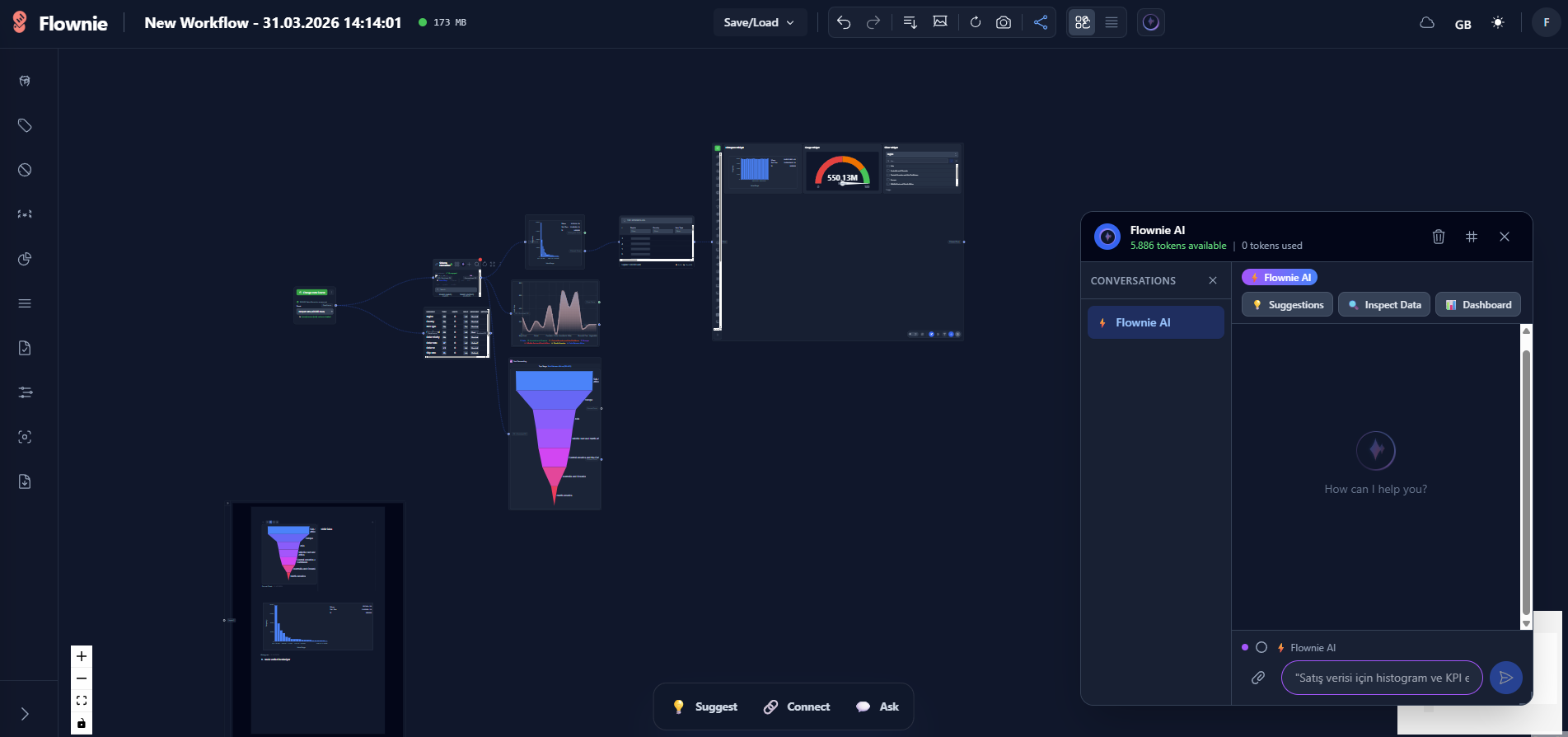Focus the AI chat message input
The image size is (1568, 737).
tap(1382, 678)
